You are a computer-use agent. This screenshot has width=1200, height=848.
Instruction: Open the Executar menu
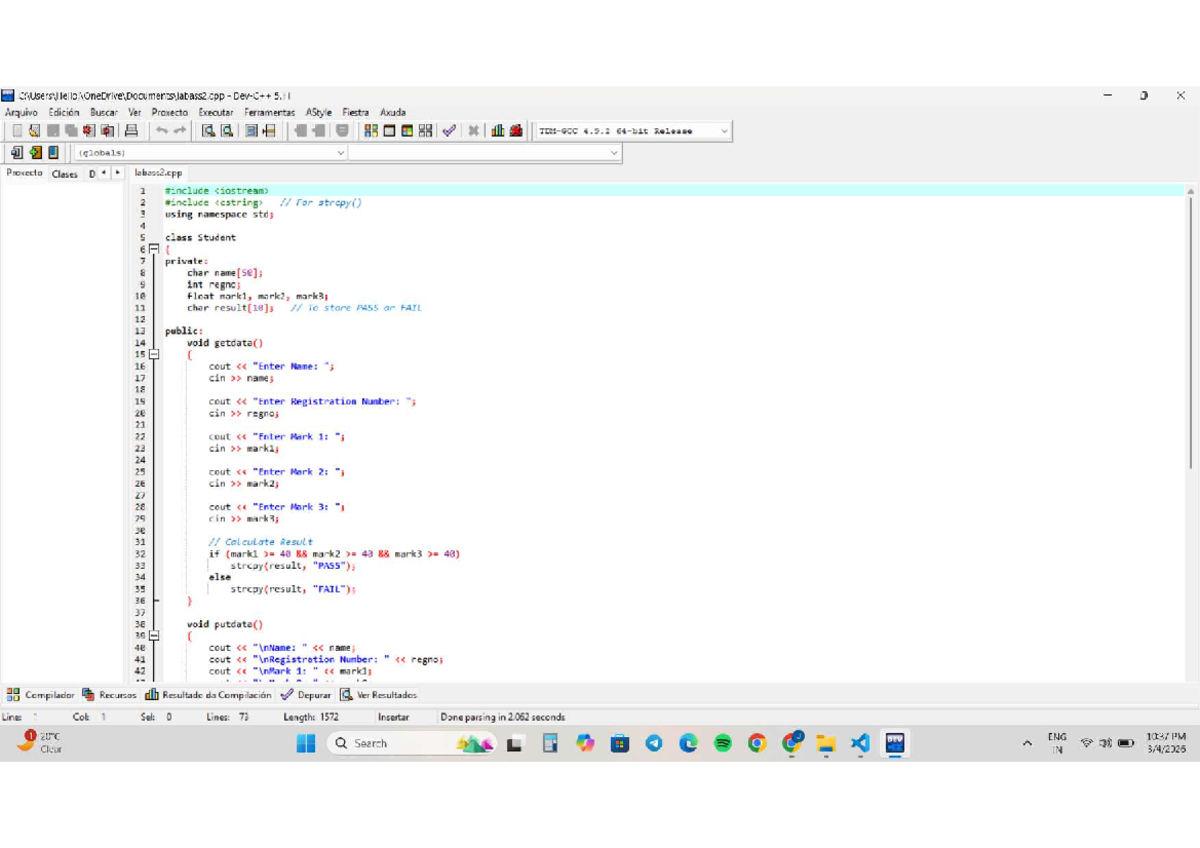216,113
